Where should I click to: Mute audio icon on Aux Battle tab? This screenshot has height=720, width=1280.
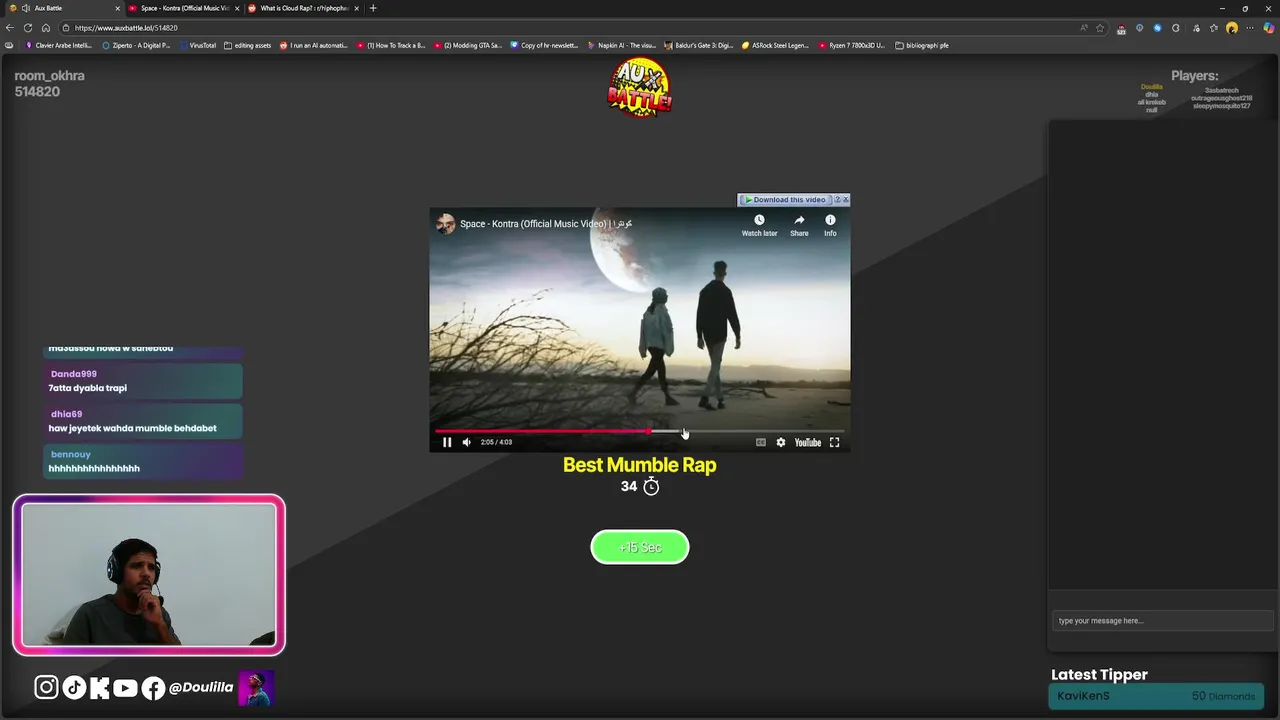26,8
